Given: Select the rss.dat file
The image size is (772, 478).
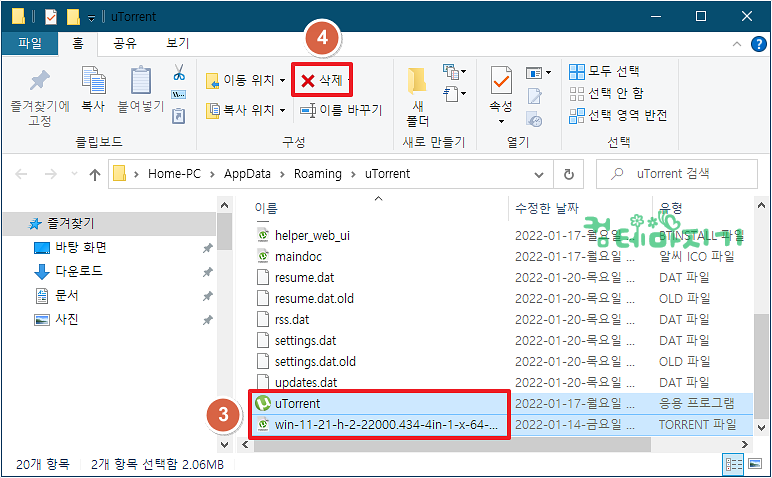Looking at the screenshot, I should pyautogui.click(x=292, y=319).
